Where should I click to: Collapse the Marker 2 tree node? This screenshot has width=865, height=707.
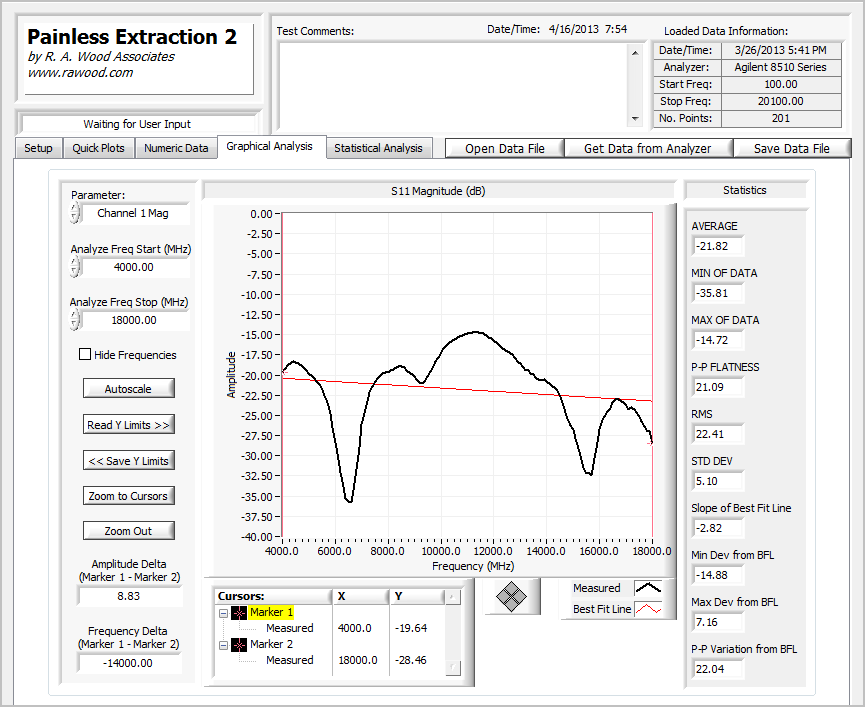223,645
